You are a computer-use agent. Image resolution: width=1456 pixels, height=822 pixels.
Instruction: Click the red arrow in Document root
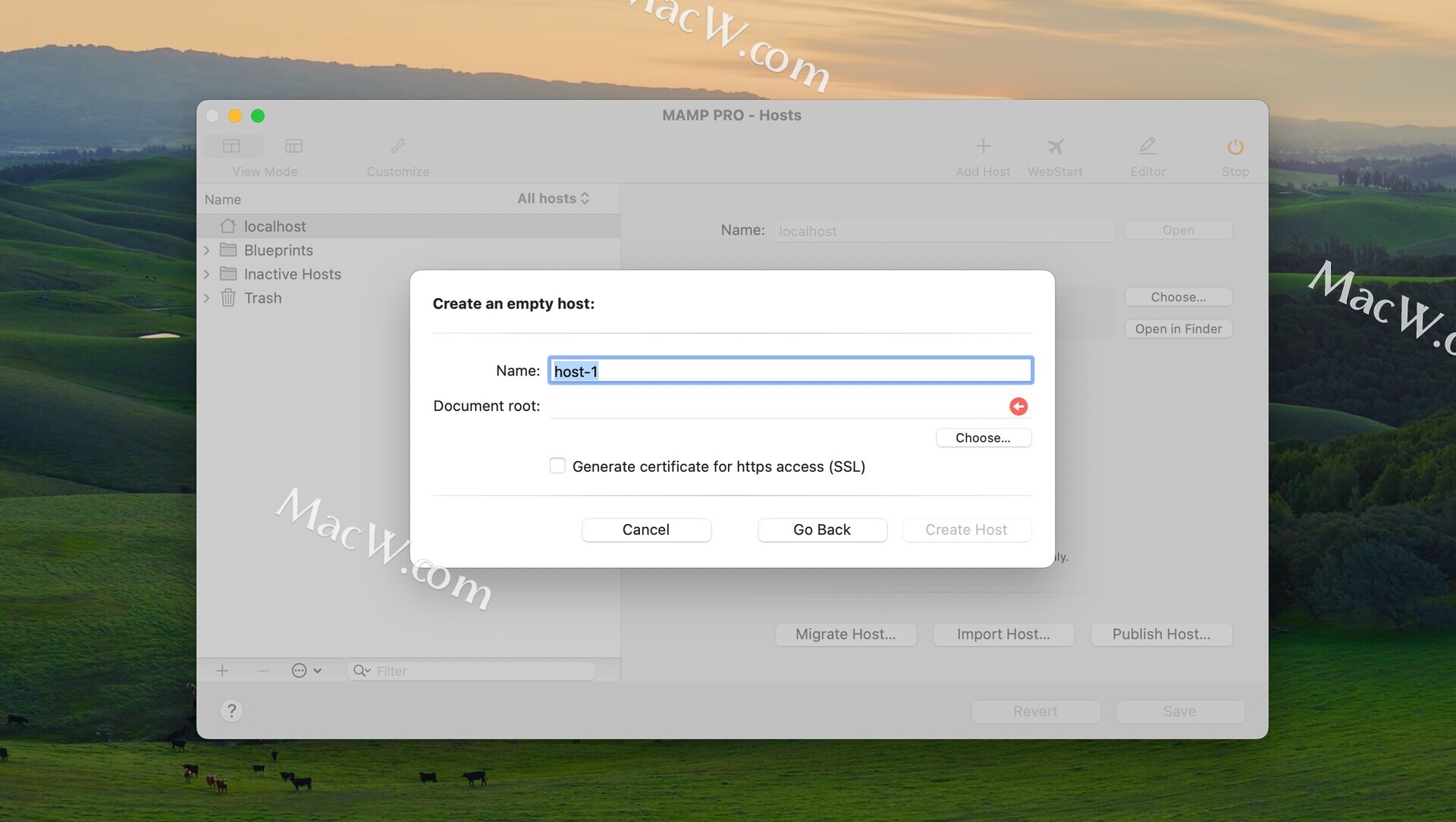click(x=1018, y=406)
